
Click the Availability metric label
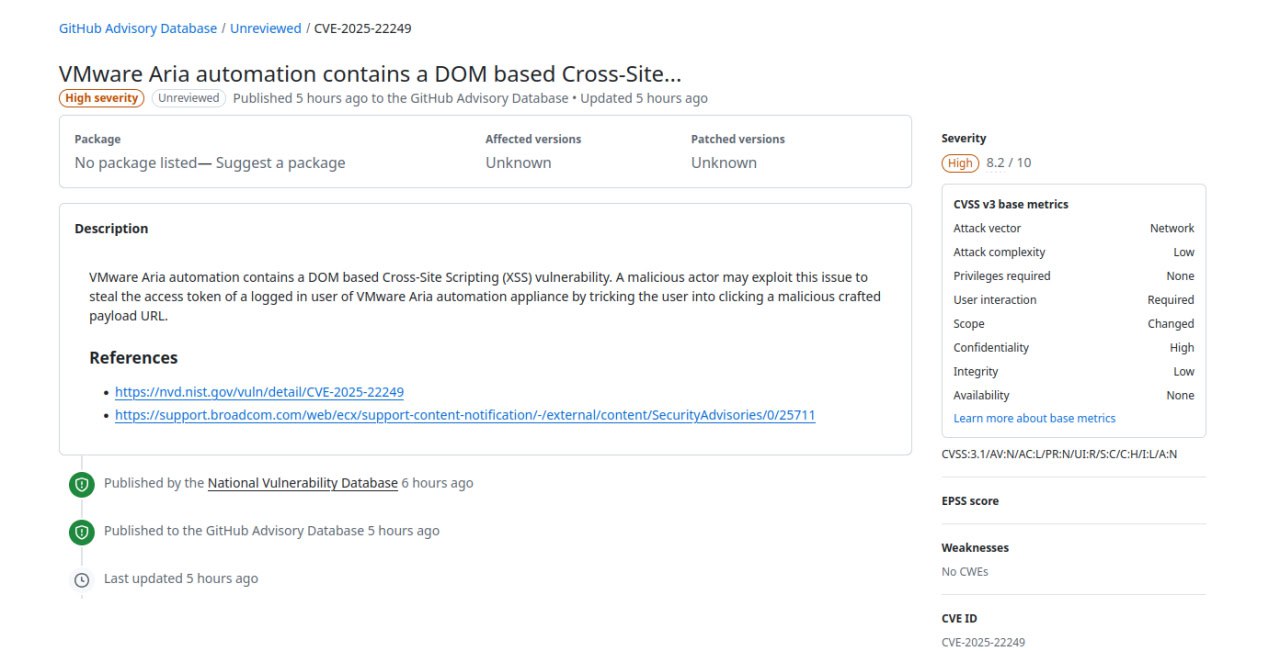(x=981, y=396)
